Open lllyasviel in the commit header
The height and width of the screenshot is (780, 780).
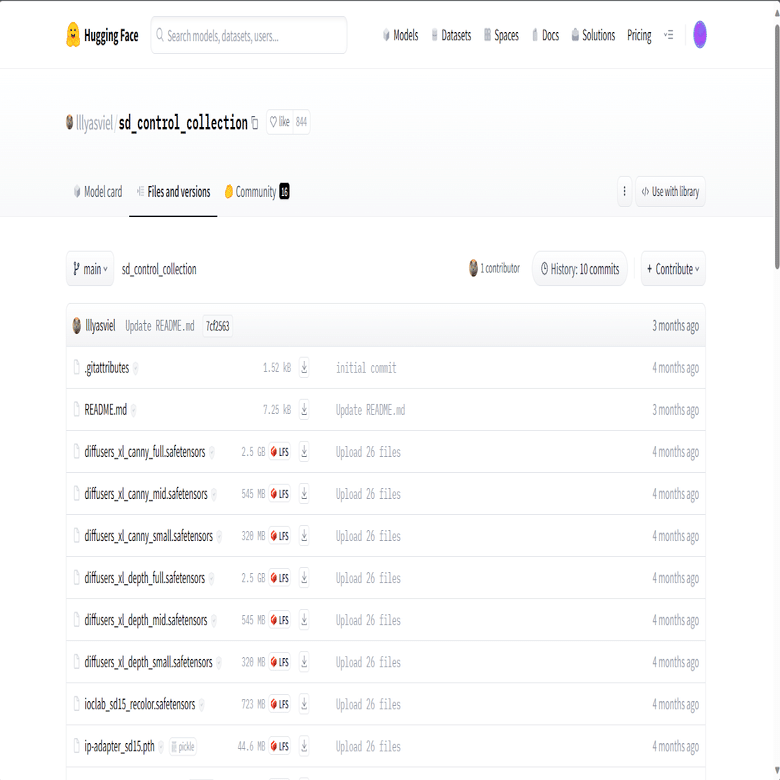(x=100, y=326)
